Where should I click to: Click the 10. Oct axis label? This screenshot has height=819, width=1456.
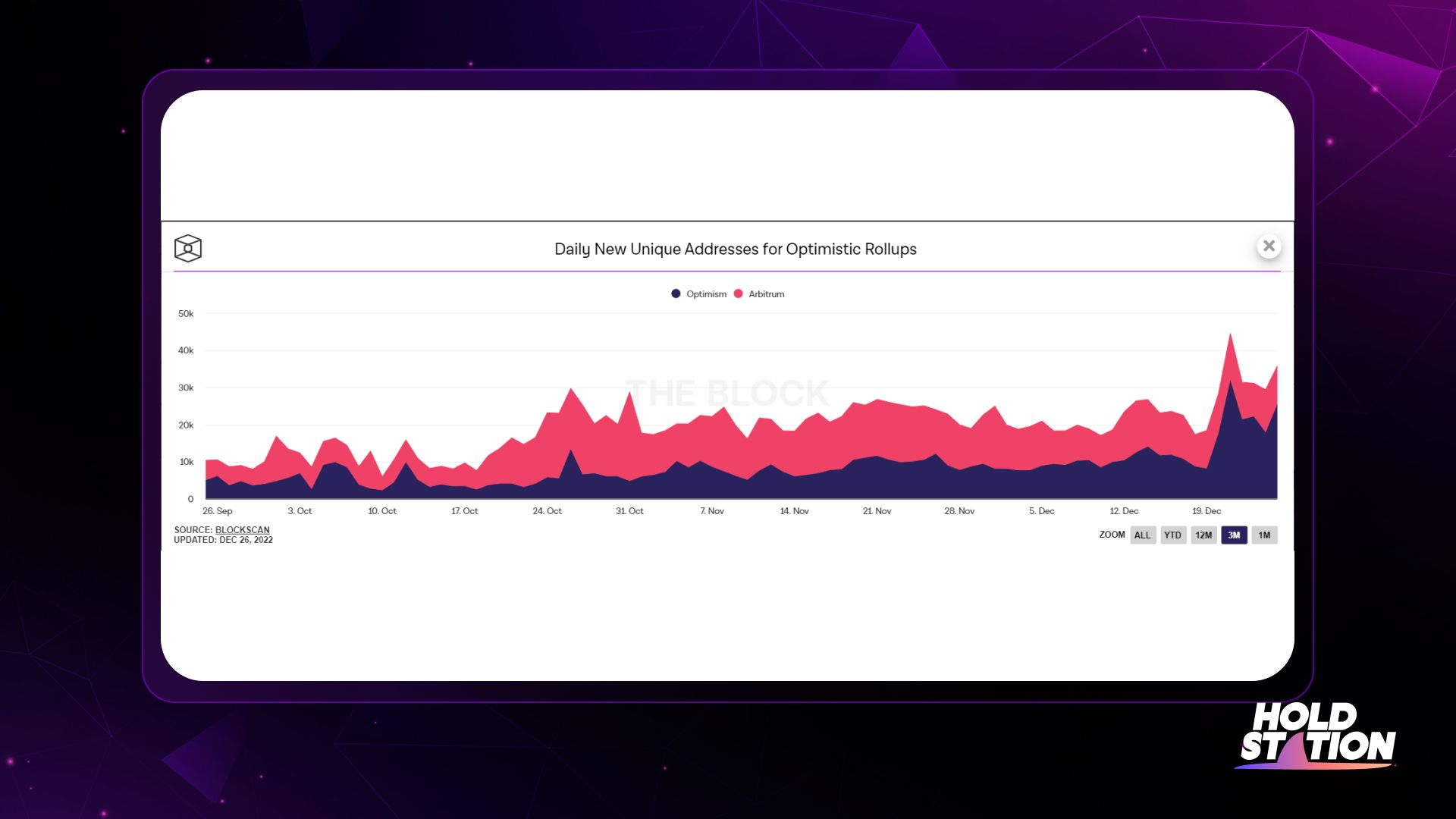(x=382, y=511)
